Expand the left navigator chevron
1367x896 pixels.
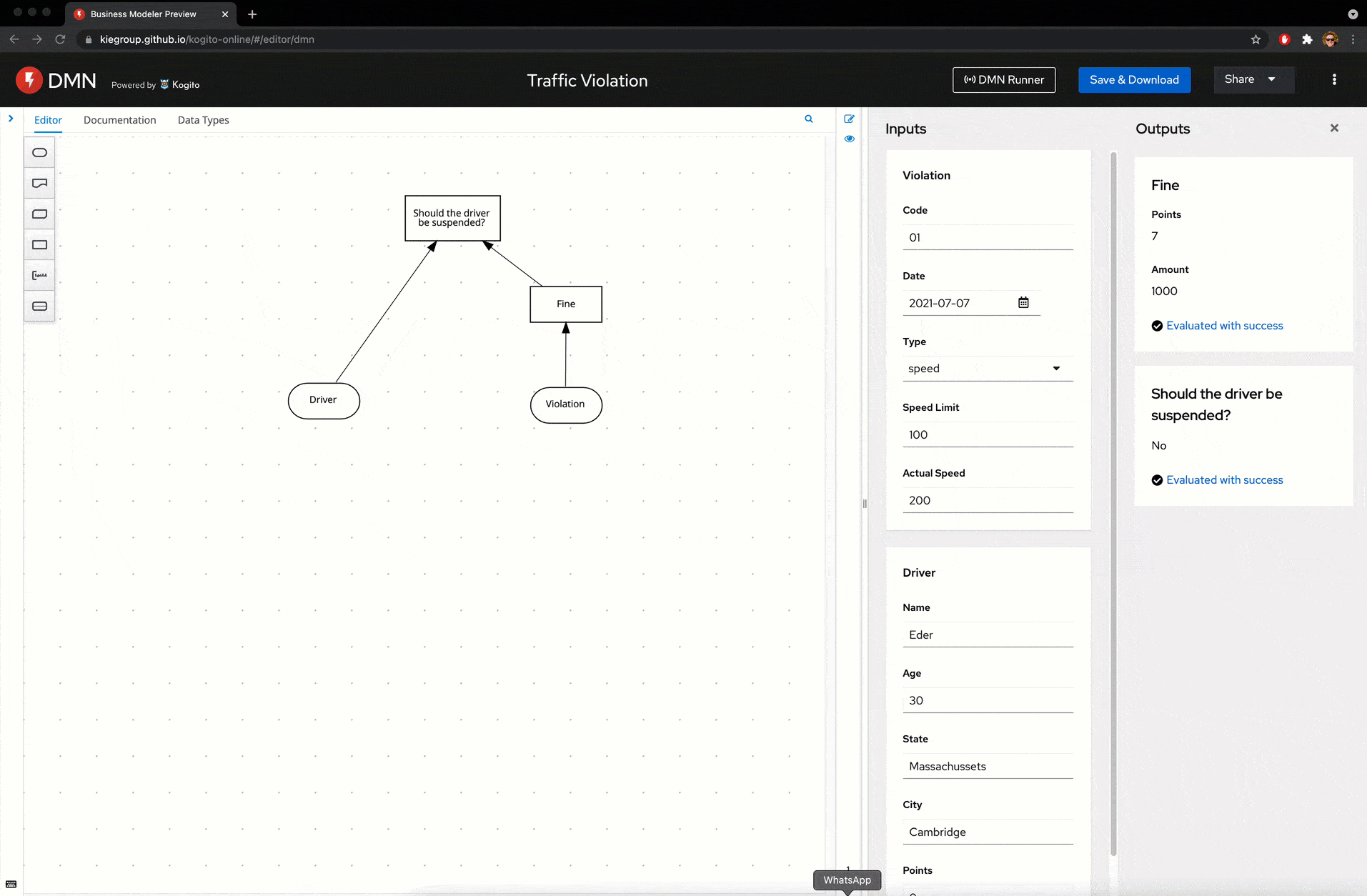[x=11, y=119]
